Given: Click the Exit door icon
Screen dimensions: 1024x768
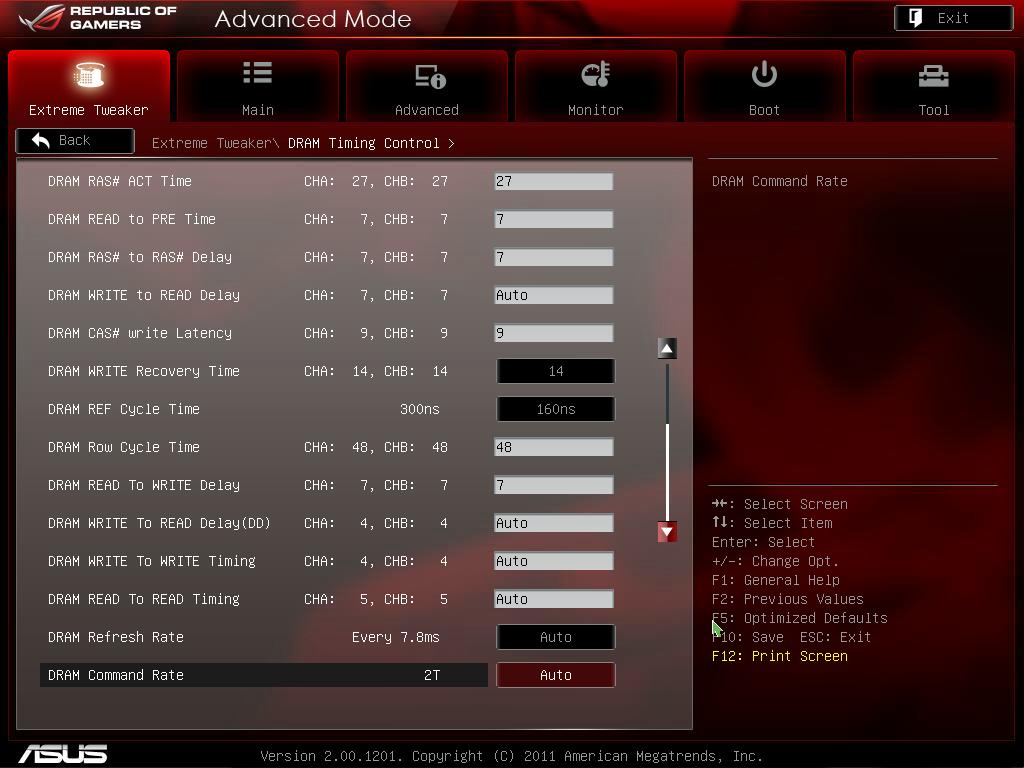Looking at the screenshot, I should point(916,18).
